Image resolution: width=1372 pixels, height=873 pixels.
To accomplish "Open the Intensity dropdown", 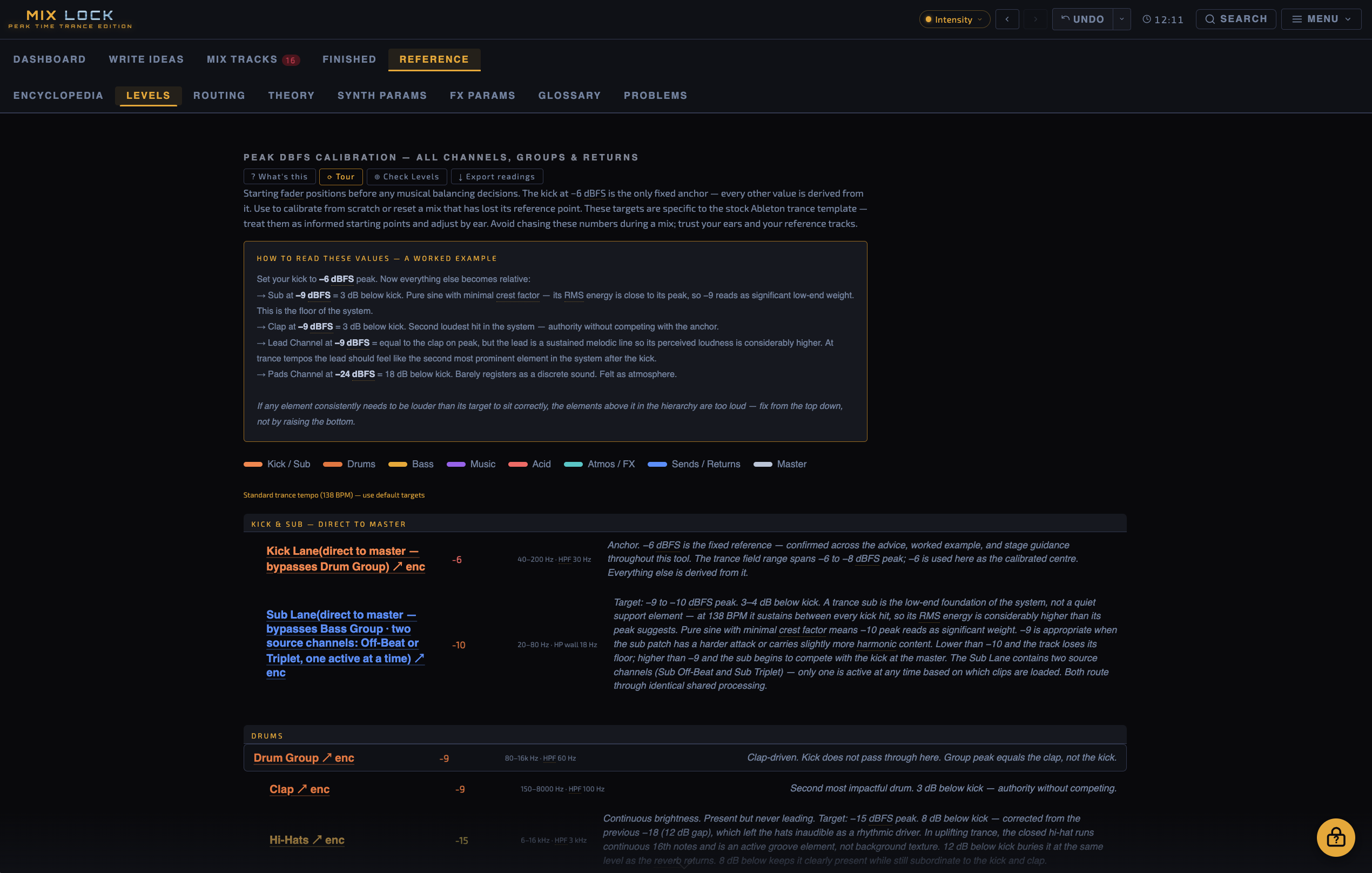I will click(954, 19).
